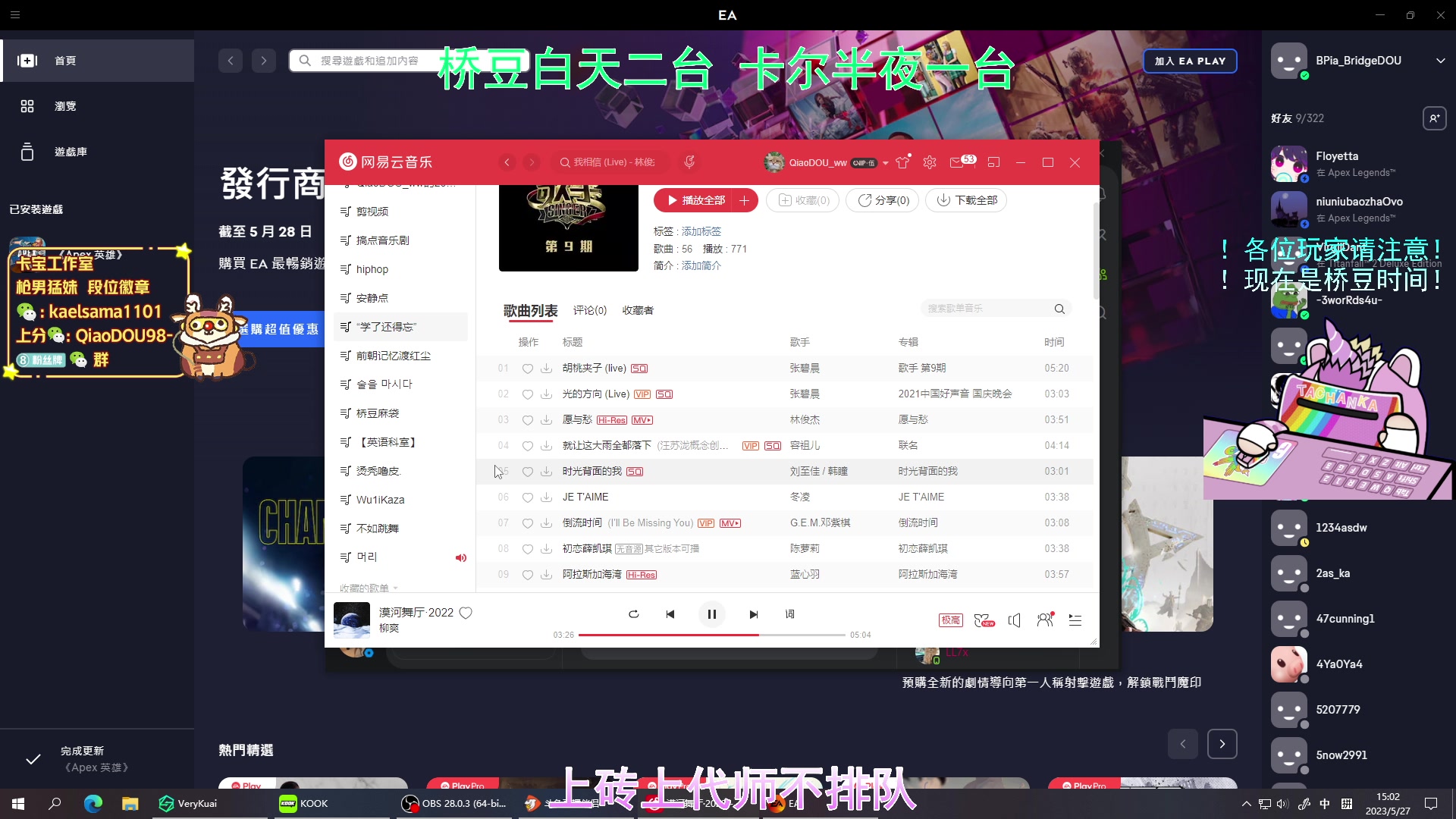This screenshot has width=1456, height=819.
Task: Pause the current song
Action: (x=711, y=614)
